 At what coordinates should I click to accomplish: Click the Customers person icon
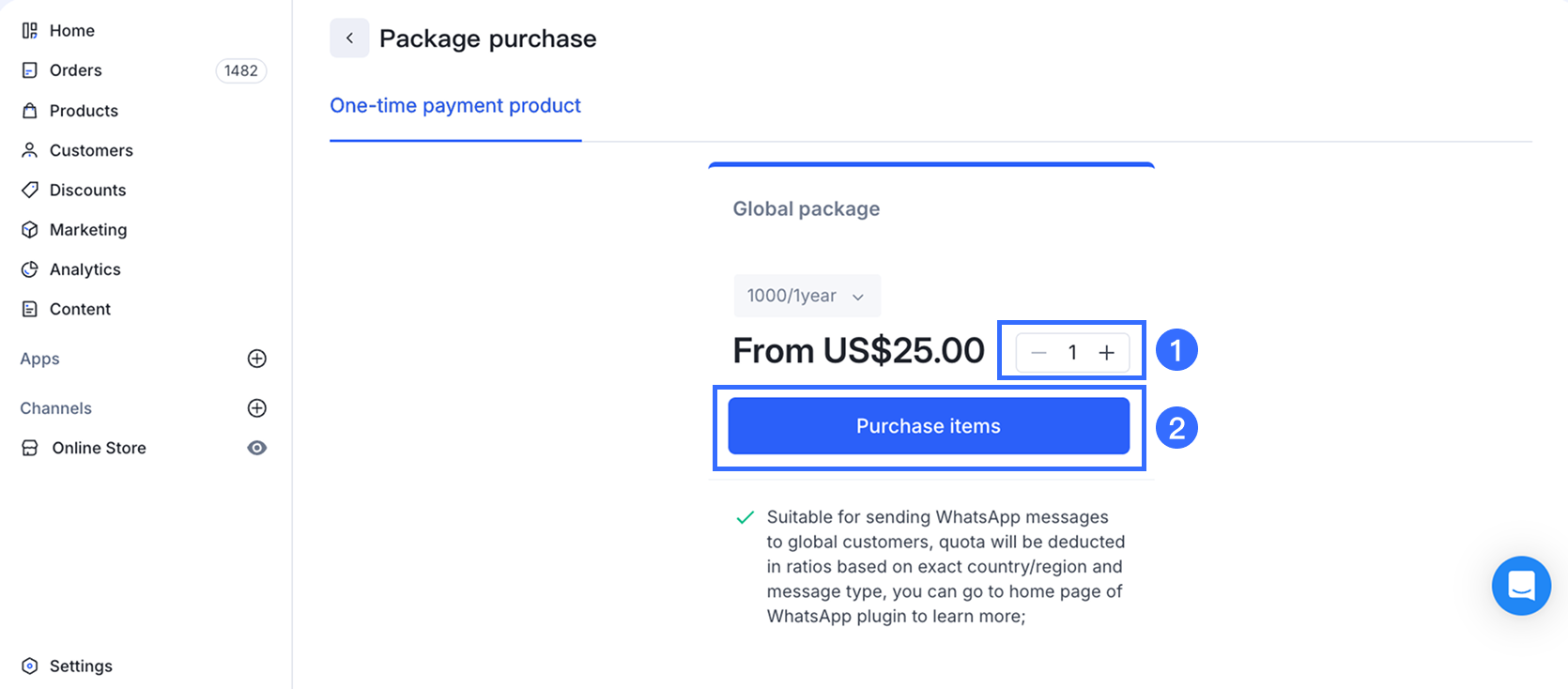pos(30,150)
